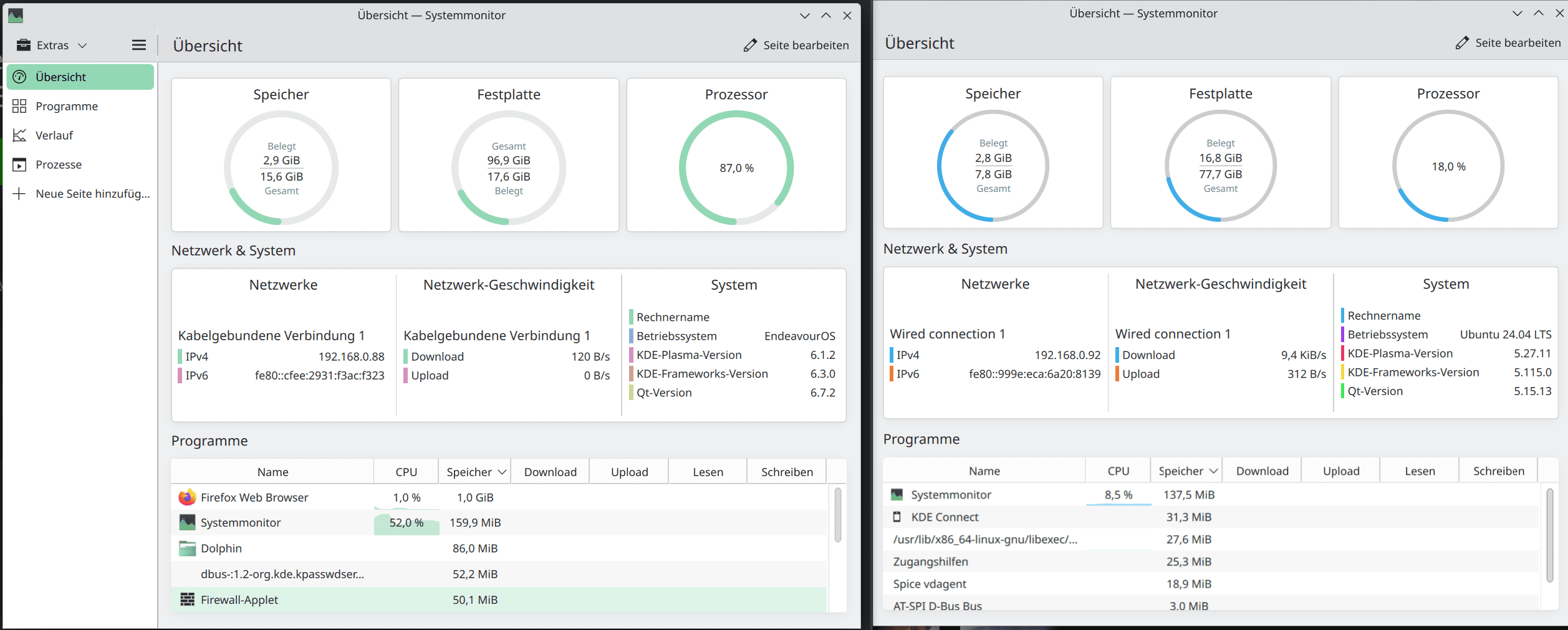Switch to Verlauf page in the sidebar
The height and width of the screenshot is (630, 1568).
pos(80,135)
